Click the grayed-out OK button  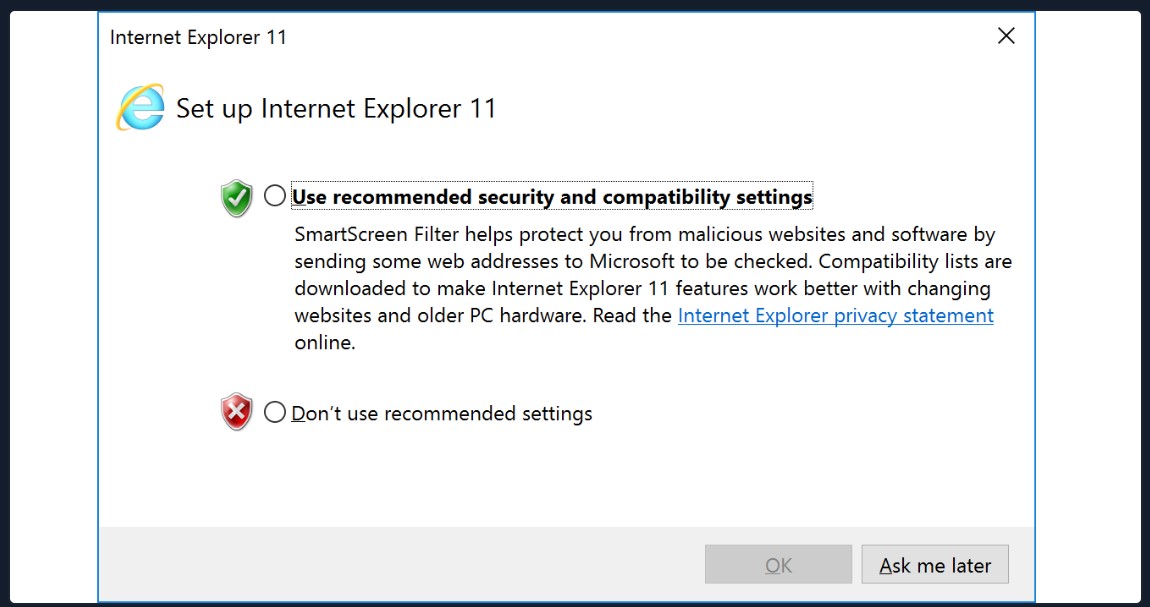(x=778, y=564)
